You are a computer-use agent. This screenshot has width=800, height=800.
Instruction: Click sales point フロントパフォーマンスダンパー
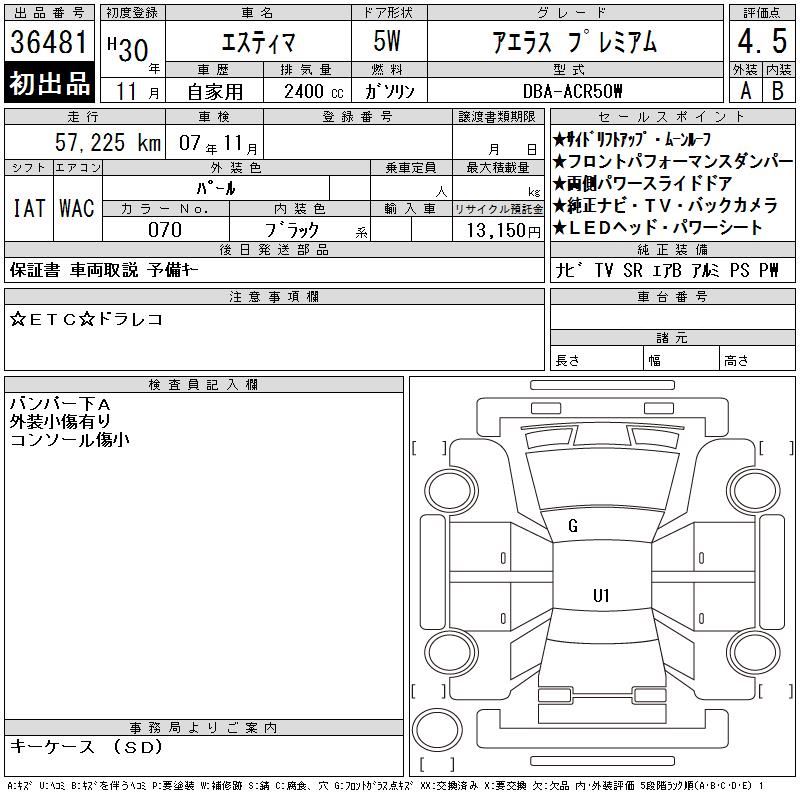pos(672,161)
